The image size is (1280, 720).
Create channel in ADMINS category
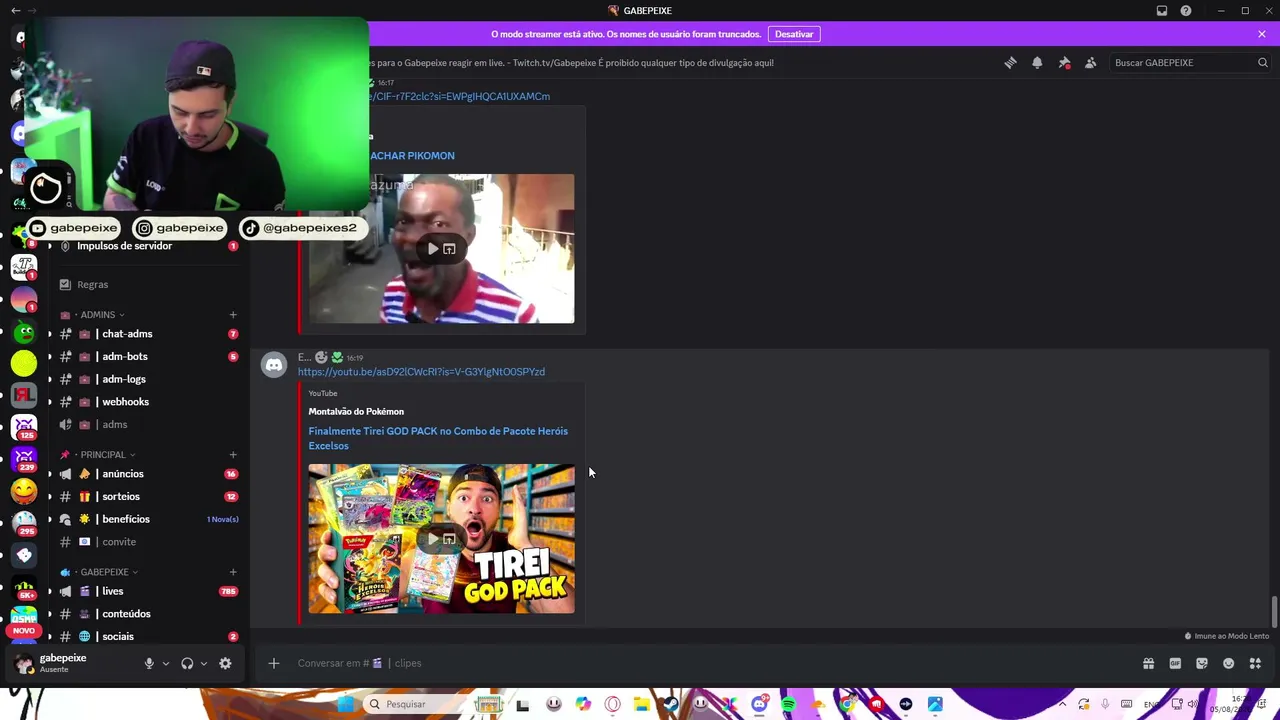233,315
